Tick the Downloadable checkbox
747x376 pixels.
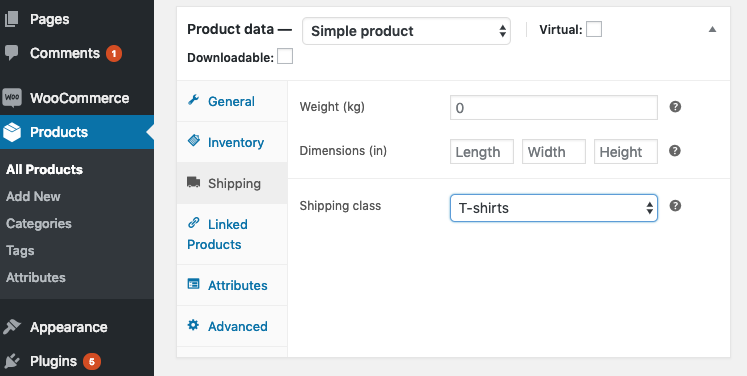click(x=285, y=56)
